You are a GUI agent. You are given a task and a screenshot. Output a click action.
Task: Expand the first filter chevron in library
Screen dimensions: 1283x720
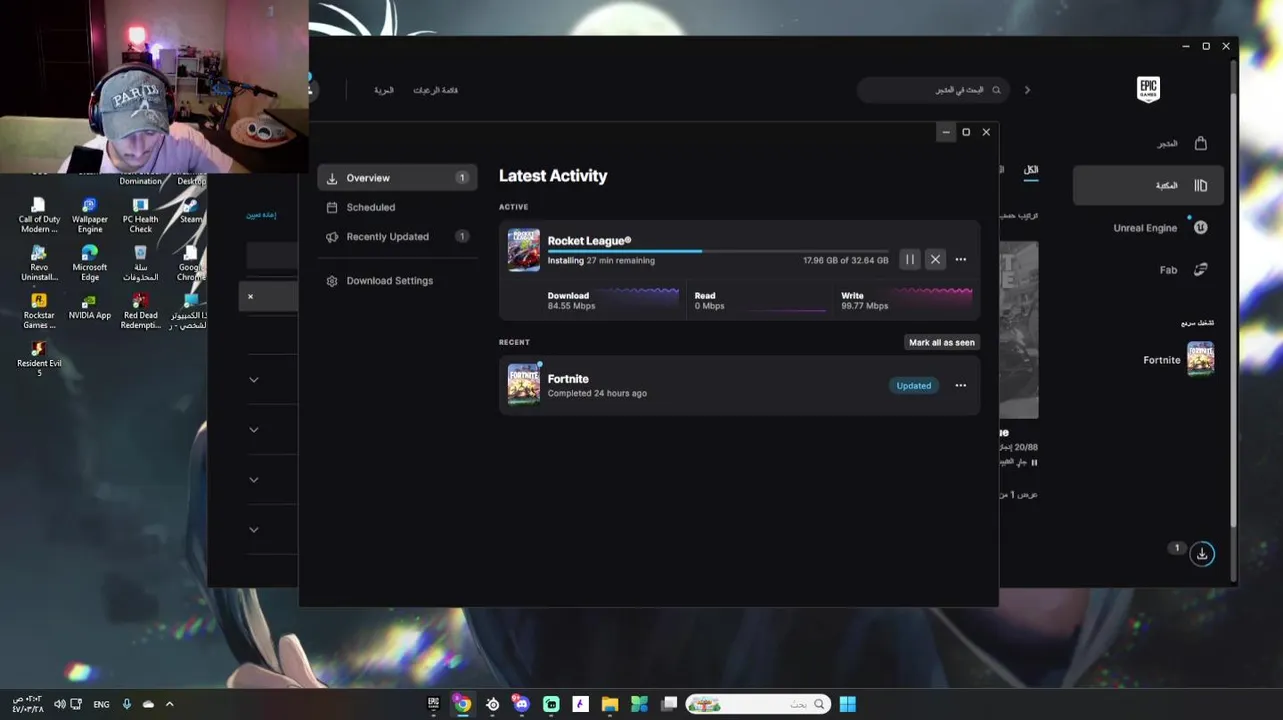click(254, 380)
